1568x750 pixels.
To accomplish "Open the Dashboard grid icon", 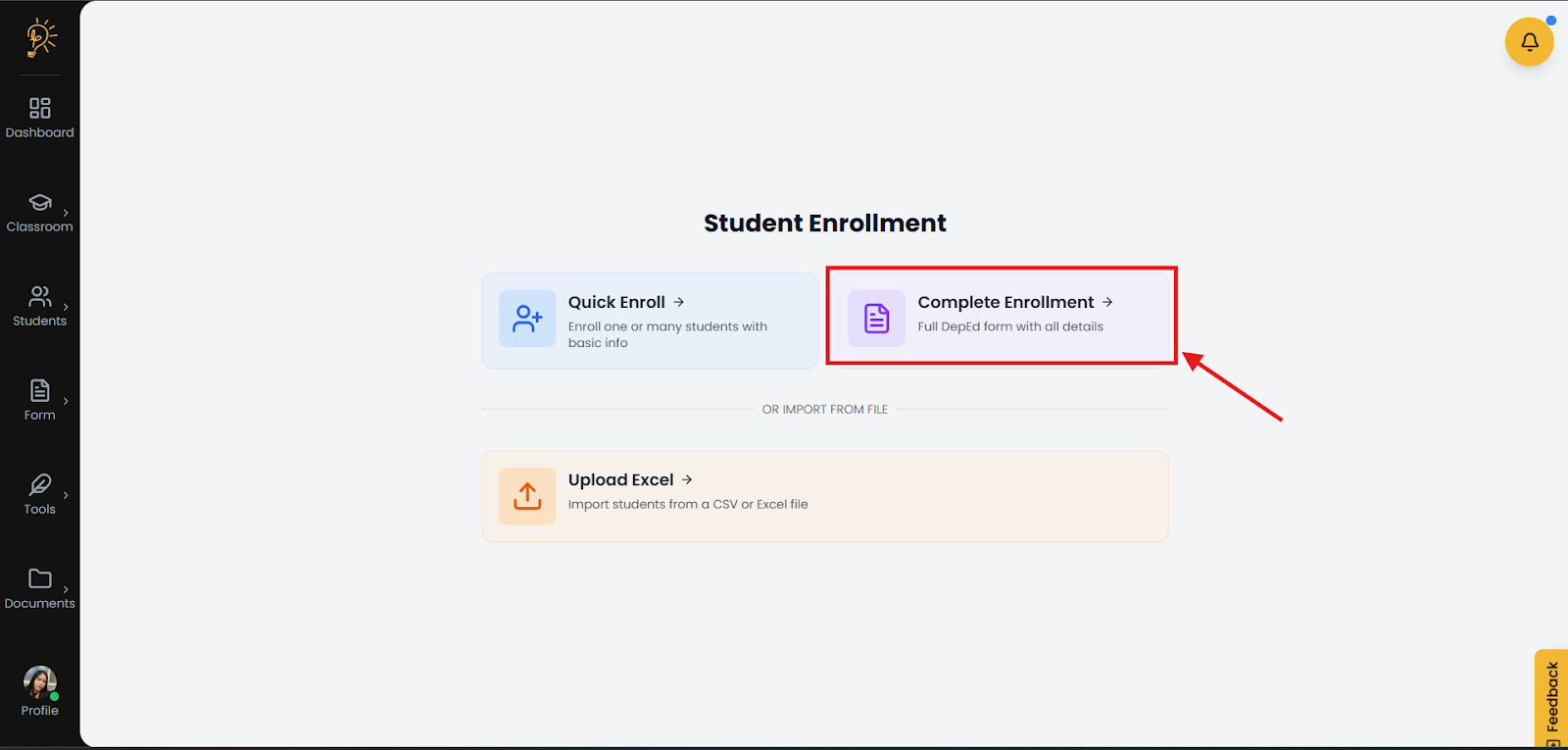I will click(40, 108).
